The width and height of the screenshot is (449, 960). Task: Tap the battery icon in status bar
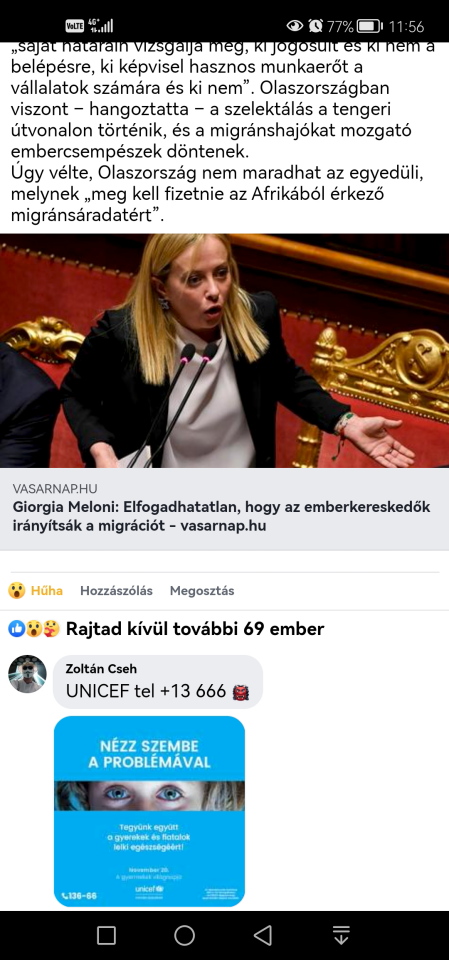[x=369, y=26]
